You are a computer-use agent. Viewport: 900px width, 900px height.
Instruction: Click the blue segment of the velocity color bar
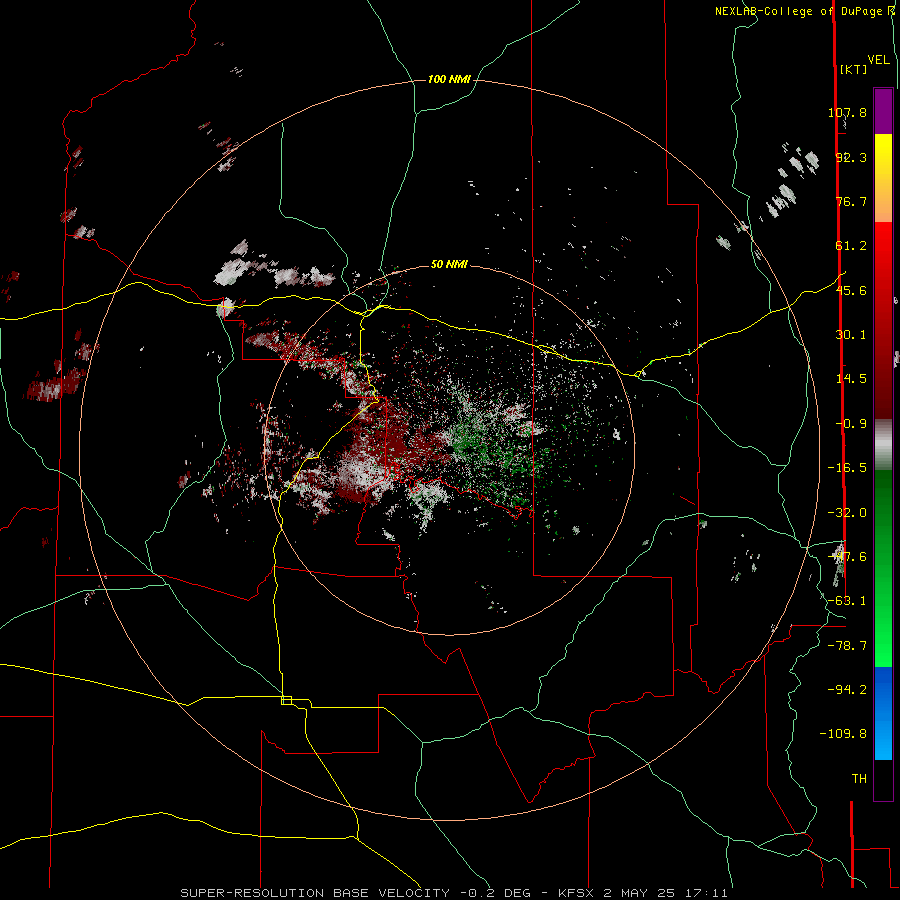(x=883, y=713)
